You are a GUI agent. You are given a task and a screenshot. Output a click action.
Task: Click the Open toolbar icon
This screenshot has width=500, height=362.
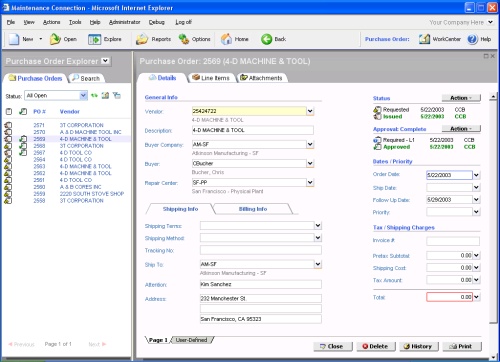[55, 39]
